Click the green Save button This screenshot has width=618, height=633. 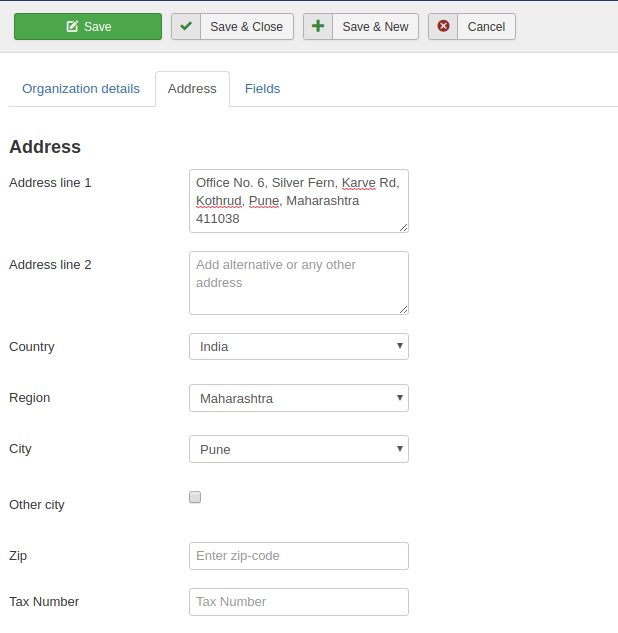coord(88,27)
